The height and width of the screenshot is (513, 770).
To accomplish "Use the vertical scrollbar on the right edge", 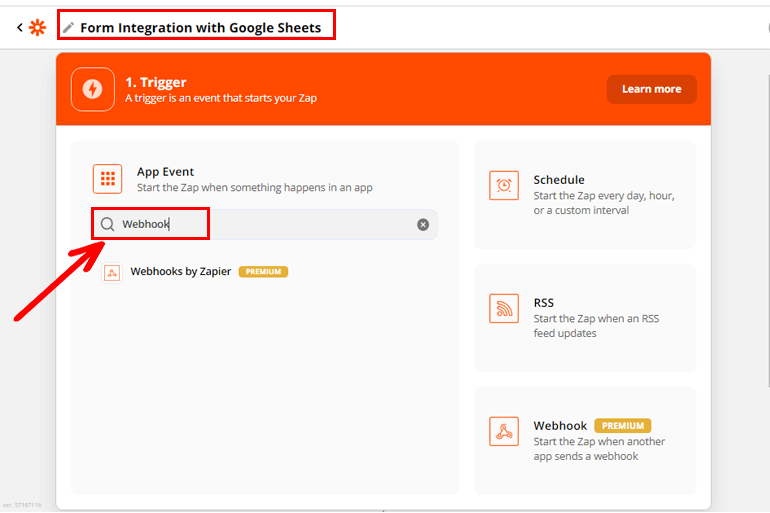I will click(x=768, y=231).
